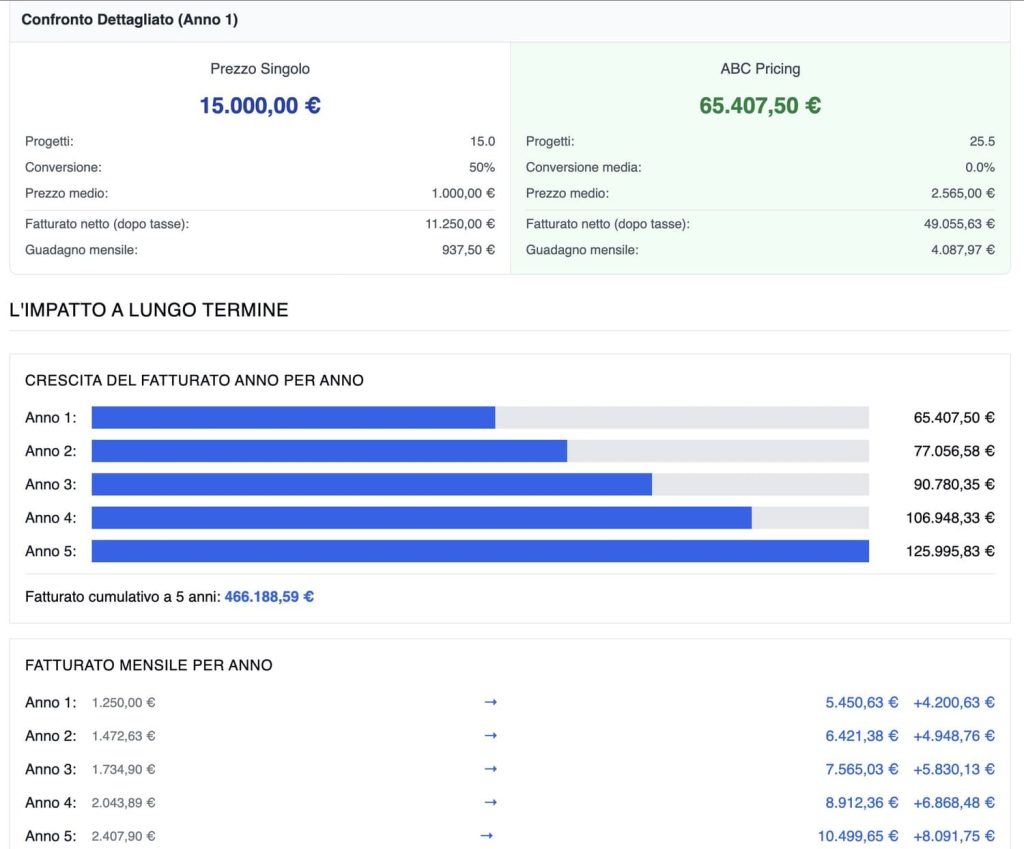Click the arrow in the Anno 4 monthly row

pyautogui.click(x=490, y=802)
